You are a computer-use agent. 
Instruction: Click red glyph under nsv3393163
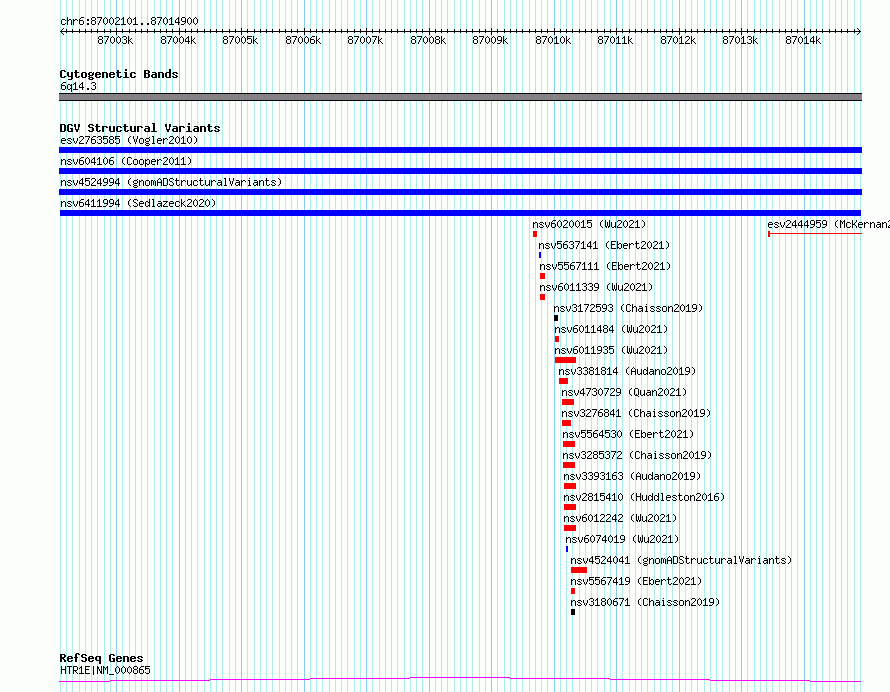[x=570, y=486]
